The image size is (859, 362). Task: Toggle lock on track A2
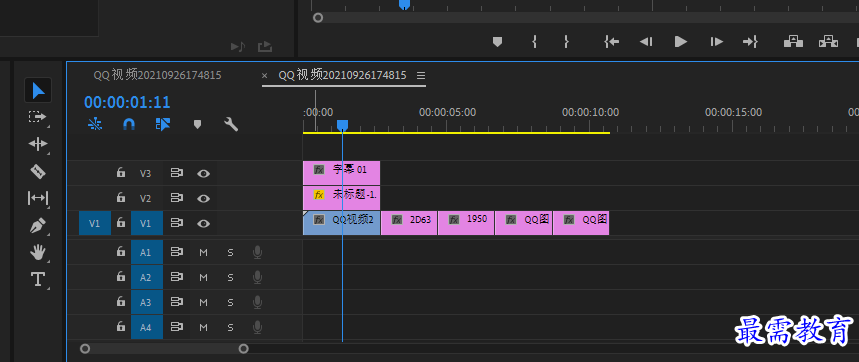(121, 277)
